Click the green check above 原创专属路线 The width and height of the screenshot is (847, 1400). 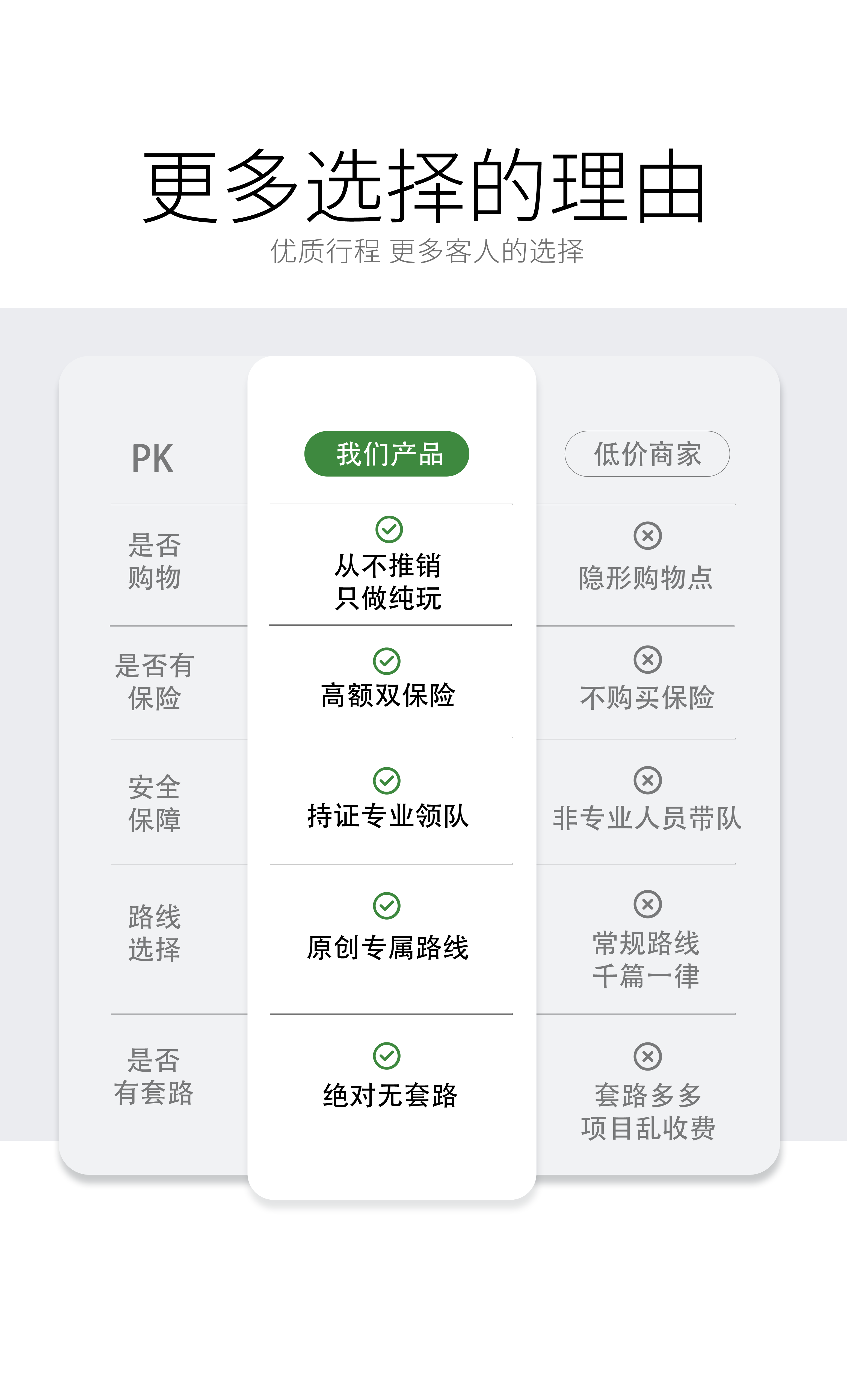(x=387, y=906)
